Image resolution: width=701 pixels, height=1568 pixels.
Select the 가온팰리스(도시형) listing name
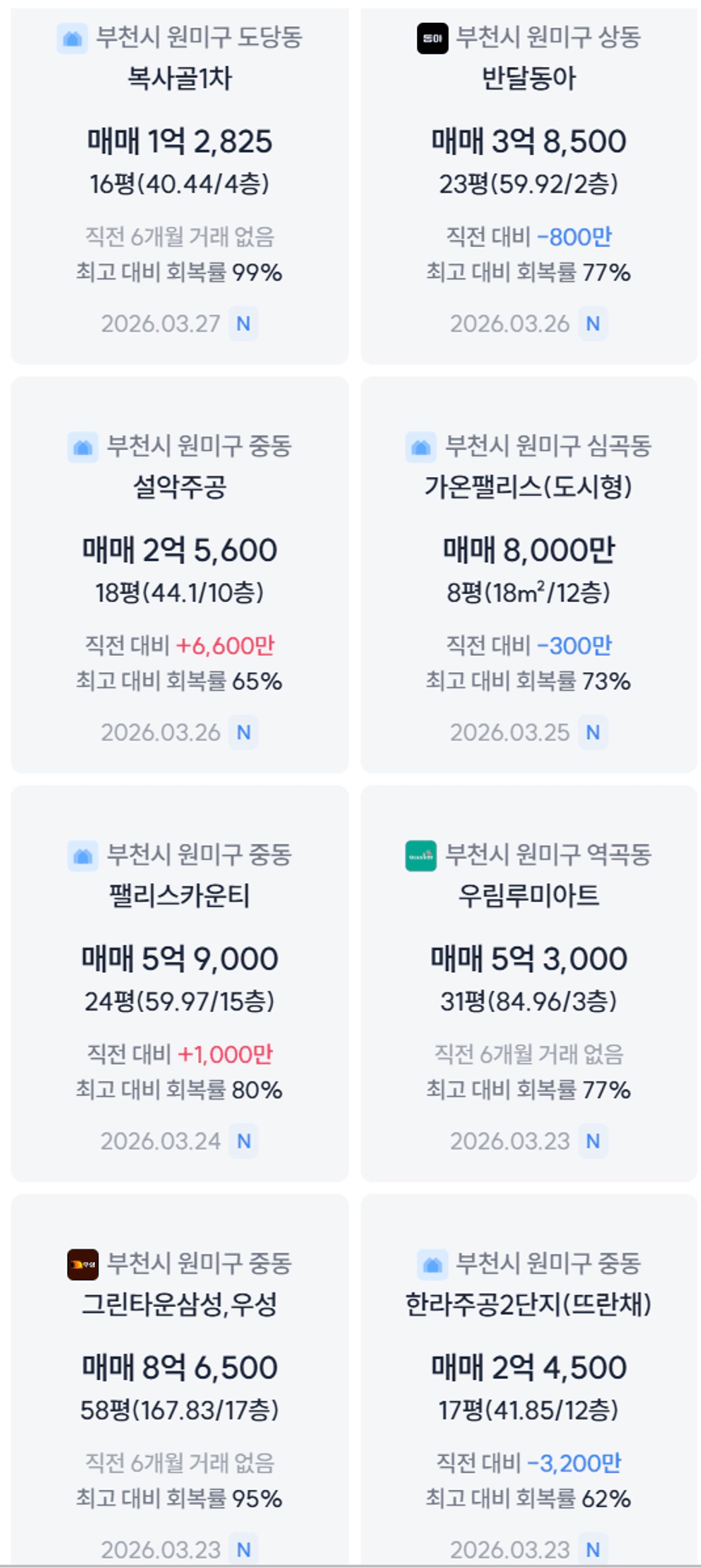coord(529,487)
